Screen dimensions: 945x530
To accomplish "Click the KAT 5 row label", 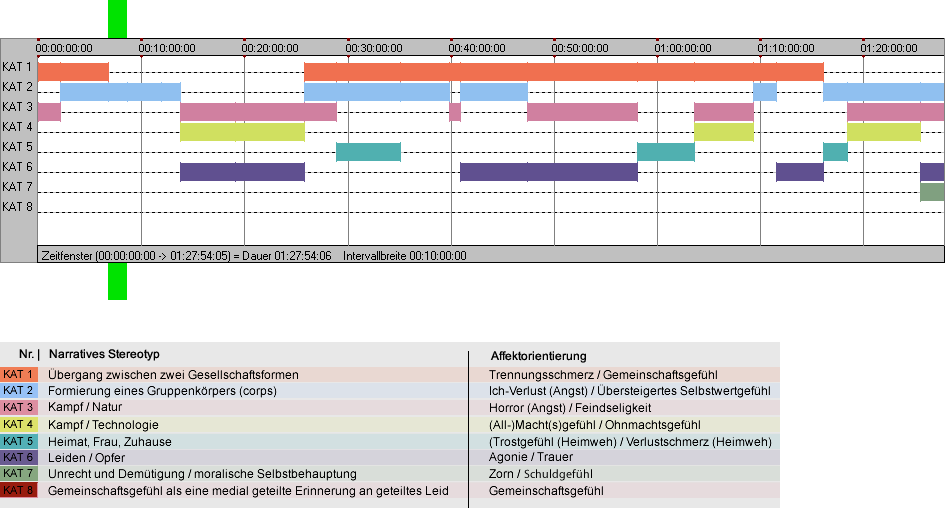I will click(x=17, y=147).
